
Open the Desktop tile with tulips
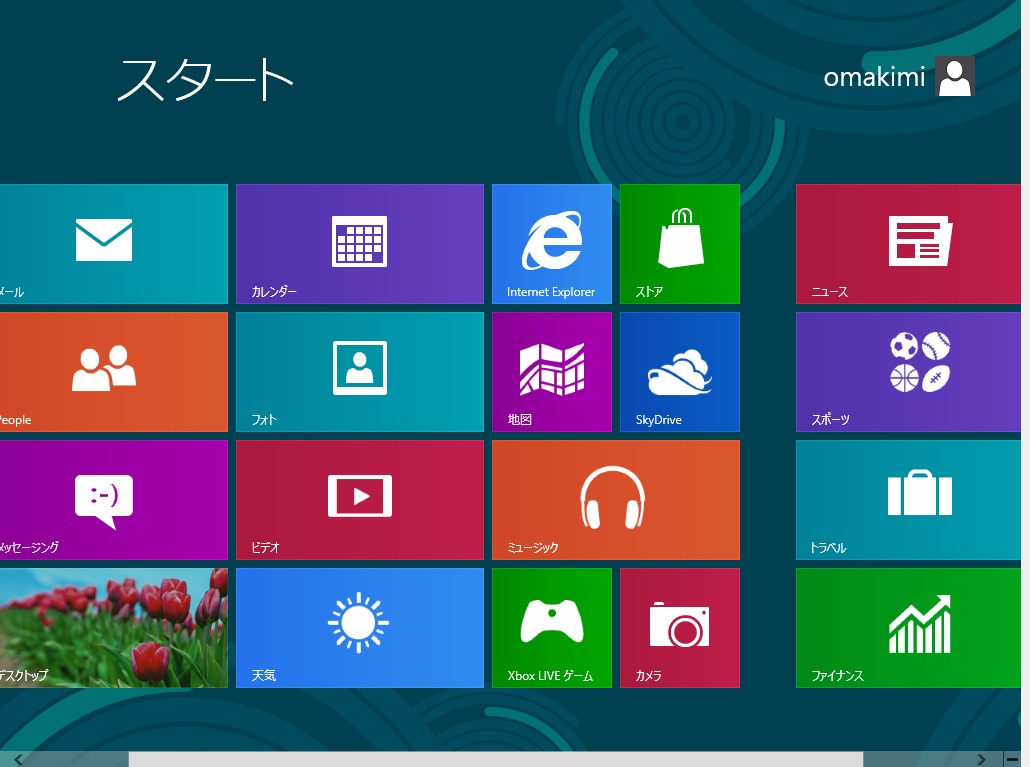click(x=113, y=628)
